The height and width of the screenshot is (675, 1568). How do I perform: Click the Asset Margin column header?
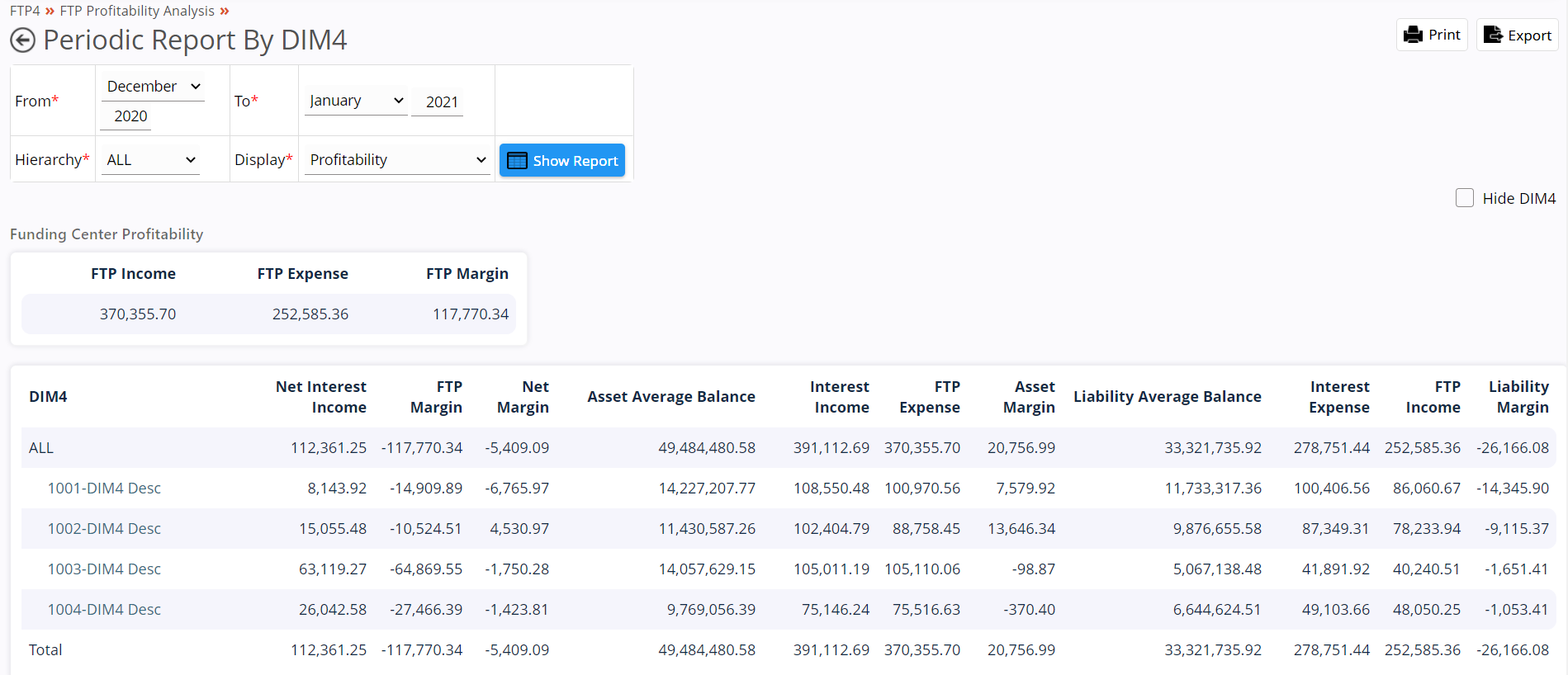pyautogui.click(x=1029, y=397)
